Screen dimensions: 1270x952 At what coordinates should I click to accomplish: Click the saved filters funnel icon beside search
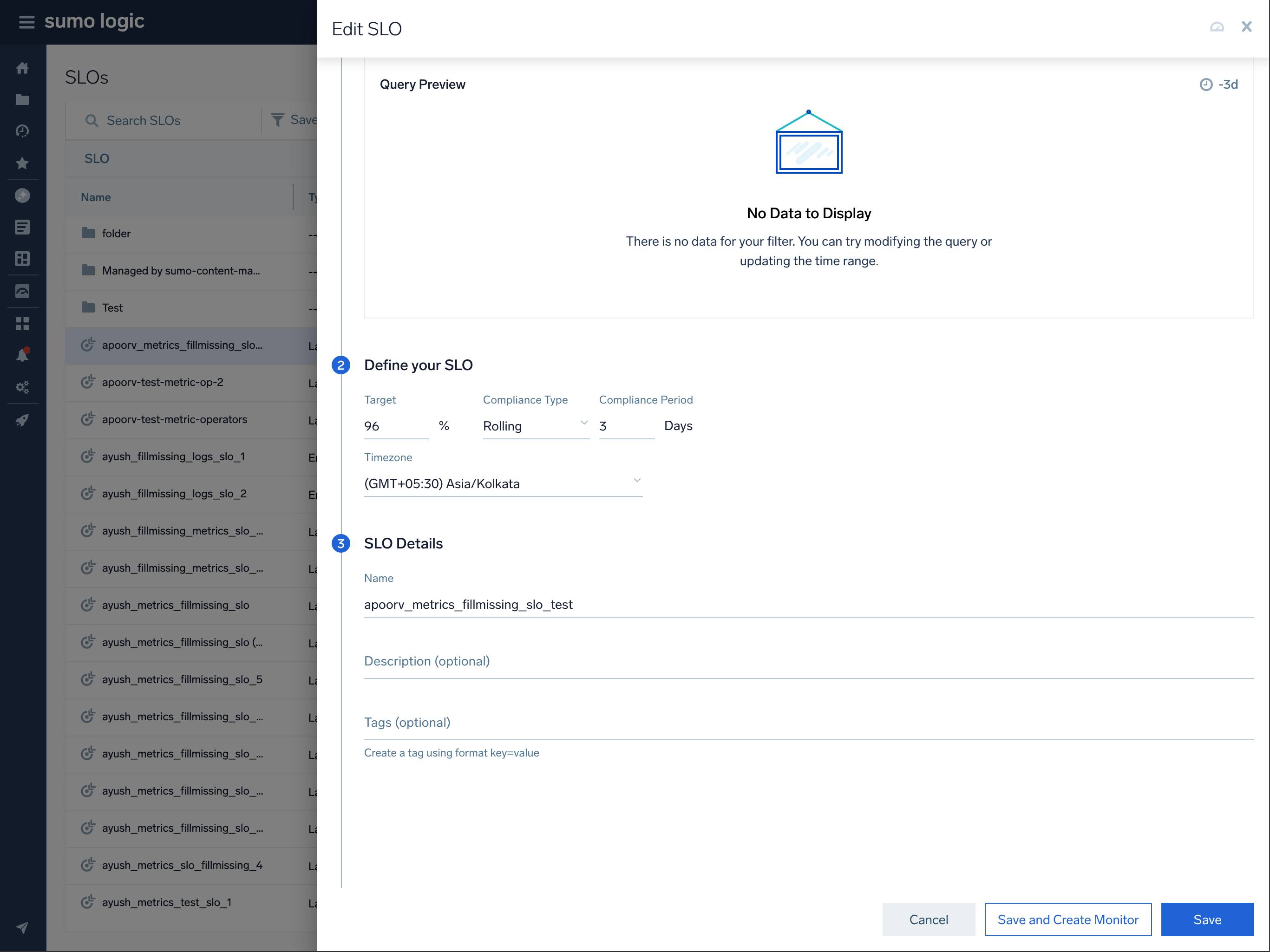[x=278, y=120]
